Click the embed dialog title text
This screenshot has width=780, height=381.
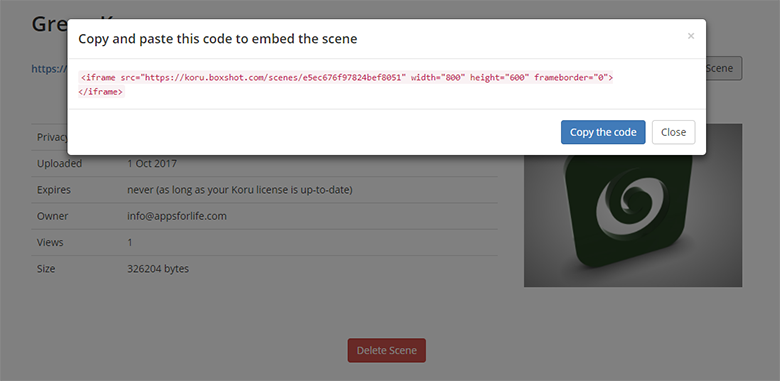pyautogui.click(x=217, y=39)
